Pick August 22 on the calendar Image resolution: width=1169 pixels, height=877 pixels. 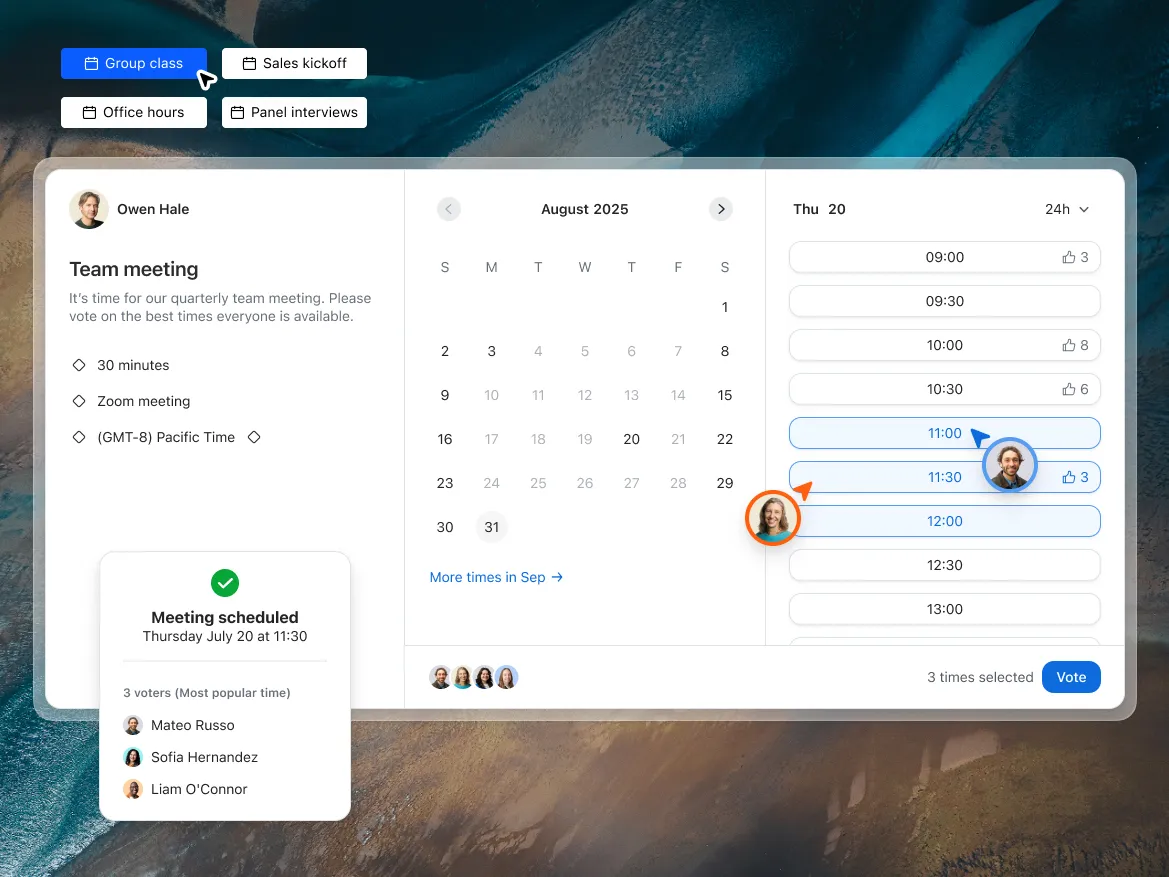[x=725, y=439]
